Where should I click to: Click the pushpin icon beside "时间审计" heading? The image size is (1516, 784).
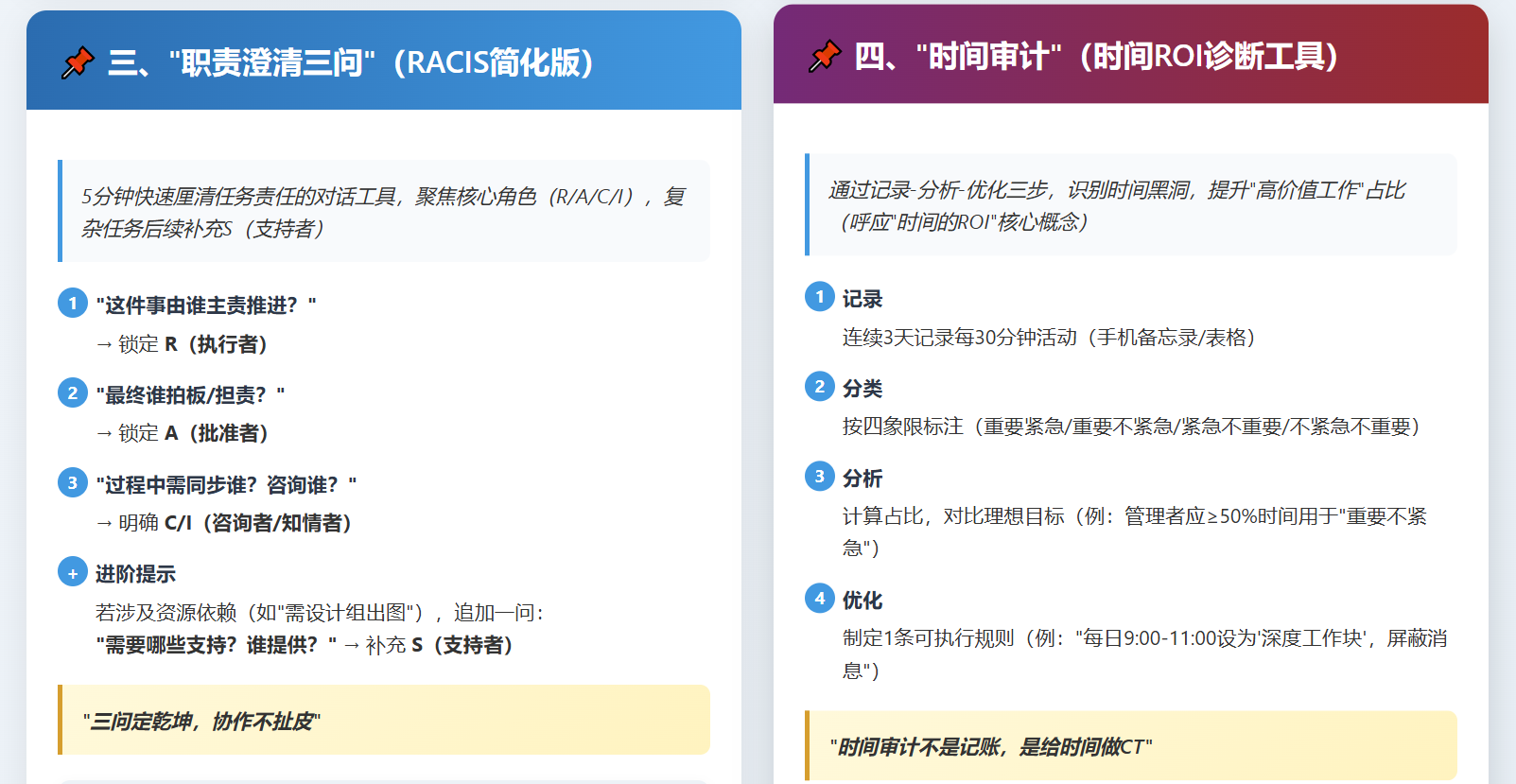tap(825, 56)
